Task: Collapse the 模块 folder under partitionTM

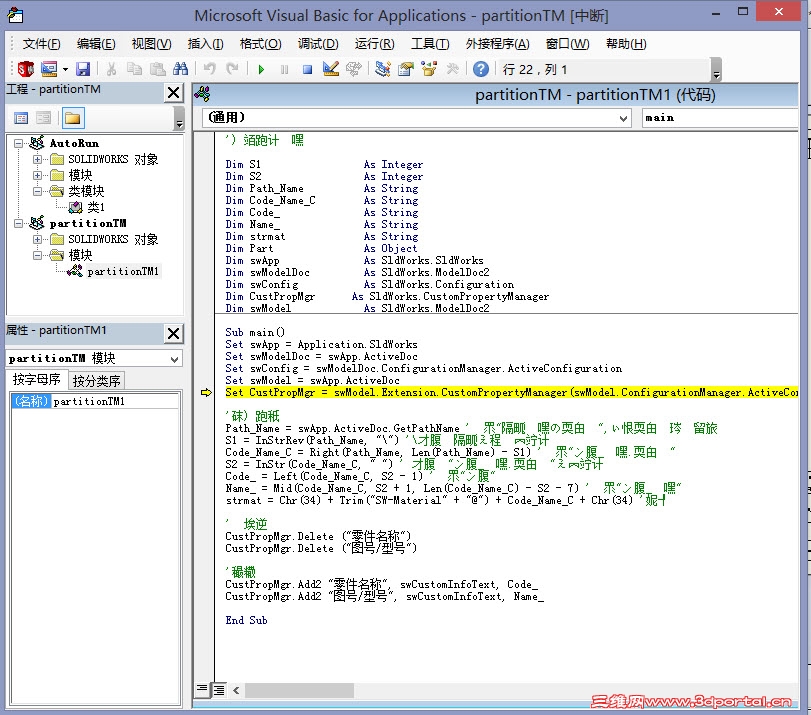Action: [37, 256]
